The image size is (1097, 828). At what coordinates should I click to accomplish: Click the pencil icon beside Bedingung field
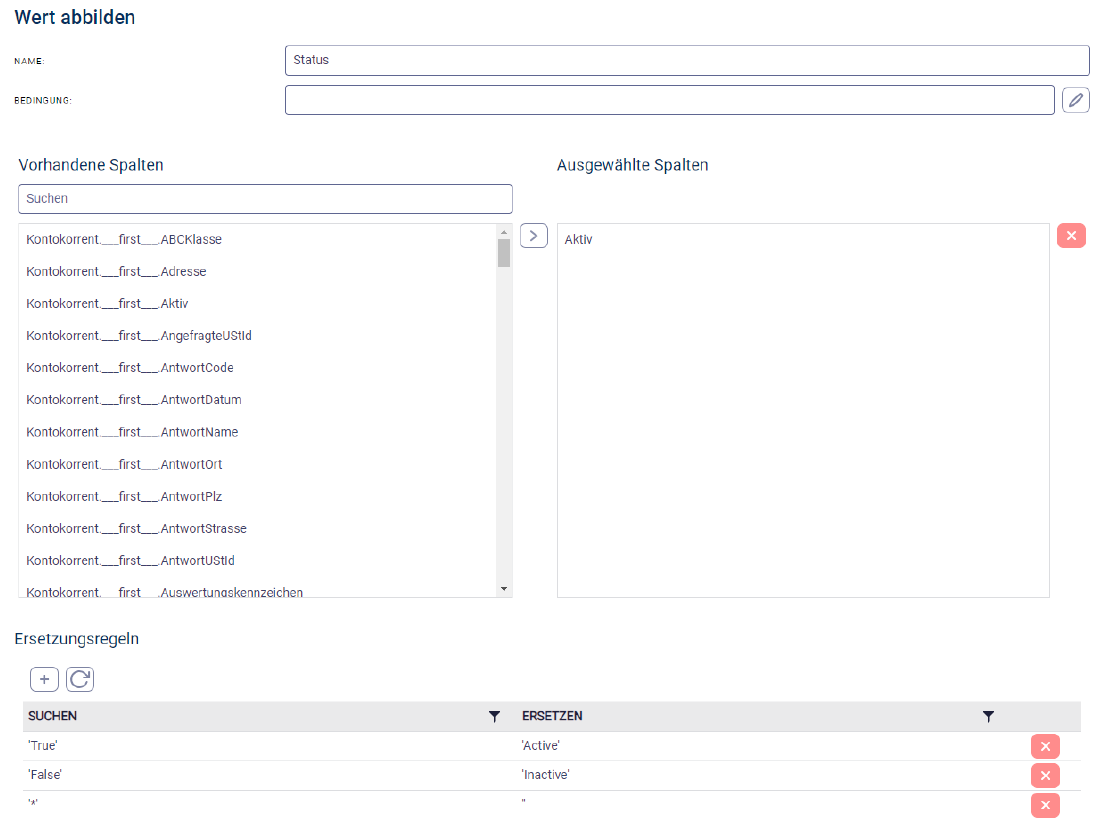click(1075, 100)
